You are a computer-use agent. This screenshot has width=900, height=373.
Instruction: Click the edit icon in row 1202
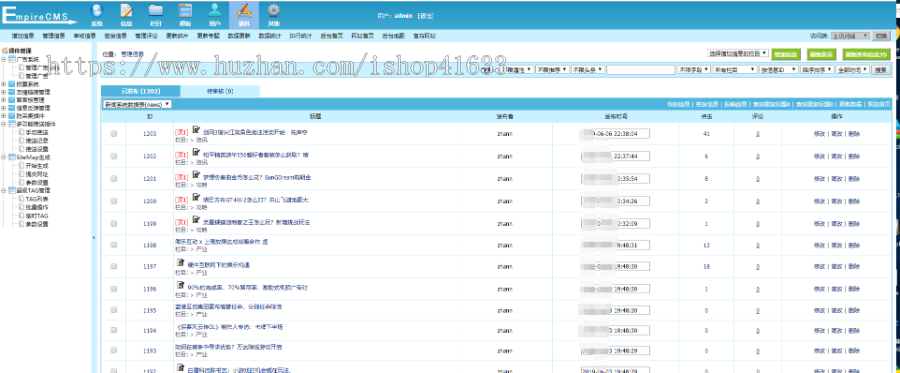pos(196,153)
